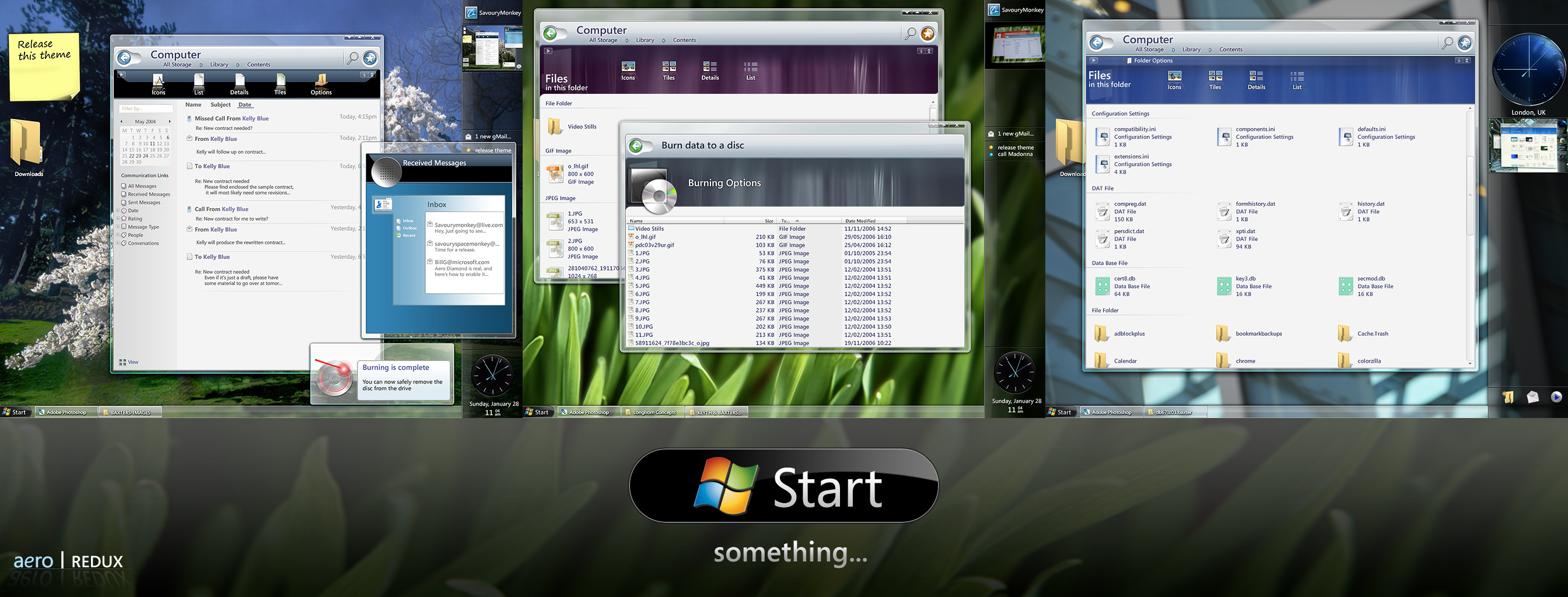
Task: Select Icons view in the purple Files window
Action: click(628, 71)
